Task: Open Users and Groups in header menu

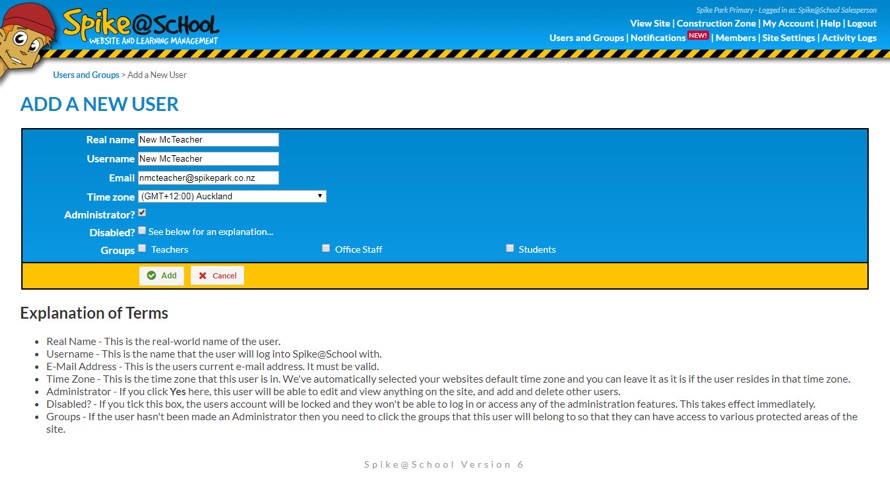Action: pos(586,37)
